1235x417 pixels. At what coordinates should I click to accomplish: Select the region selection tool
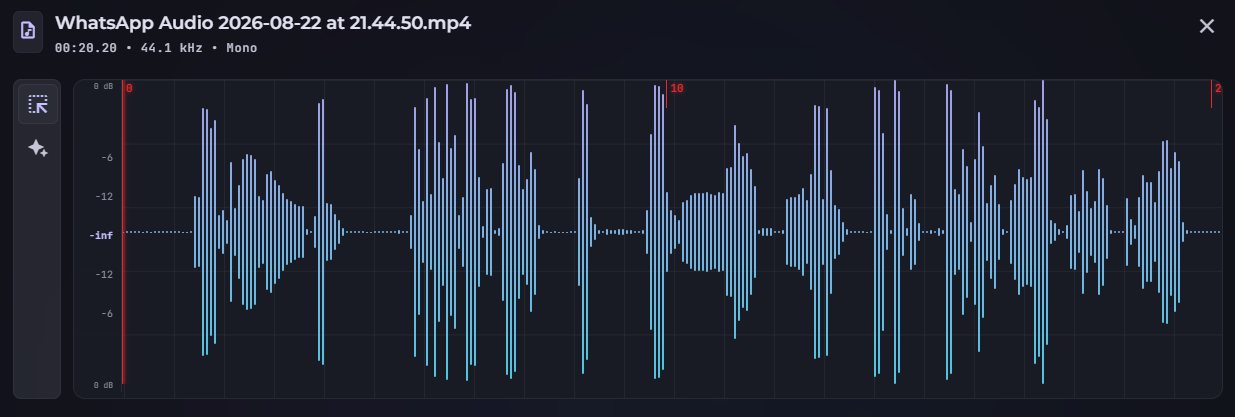pos(38,104)
